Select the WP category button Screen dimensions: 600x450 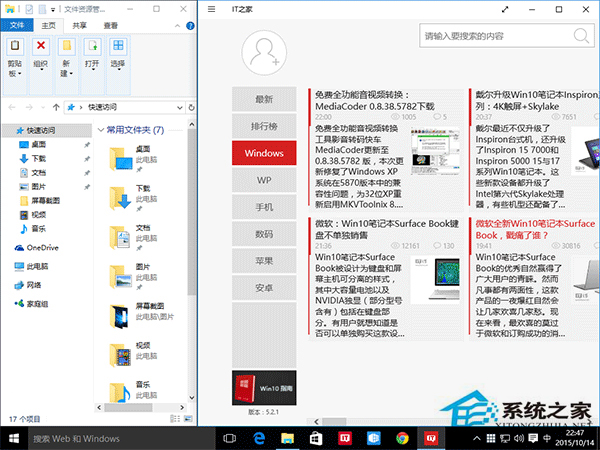[x=264, y=180]
